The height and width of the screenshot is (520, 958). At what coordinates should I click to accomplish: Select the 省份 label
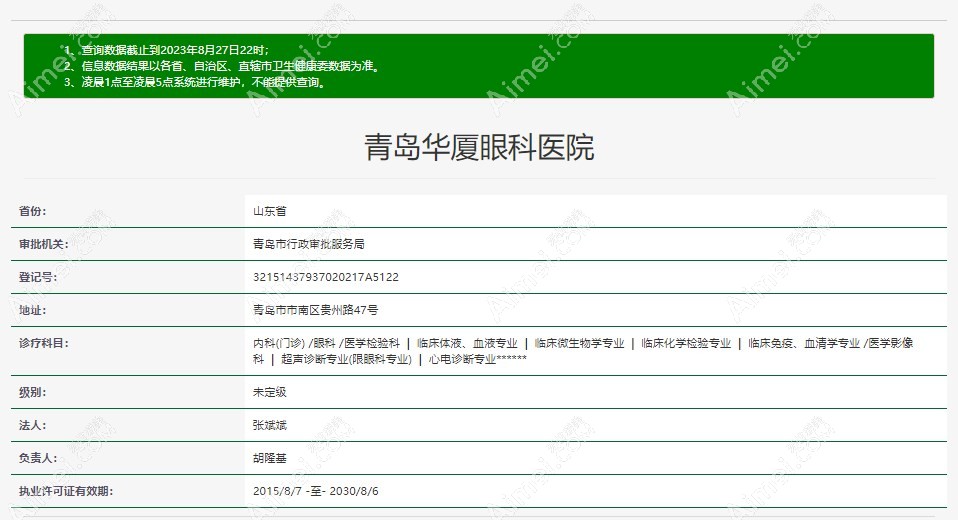tap(32, 211)
